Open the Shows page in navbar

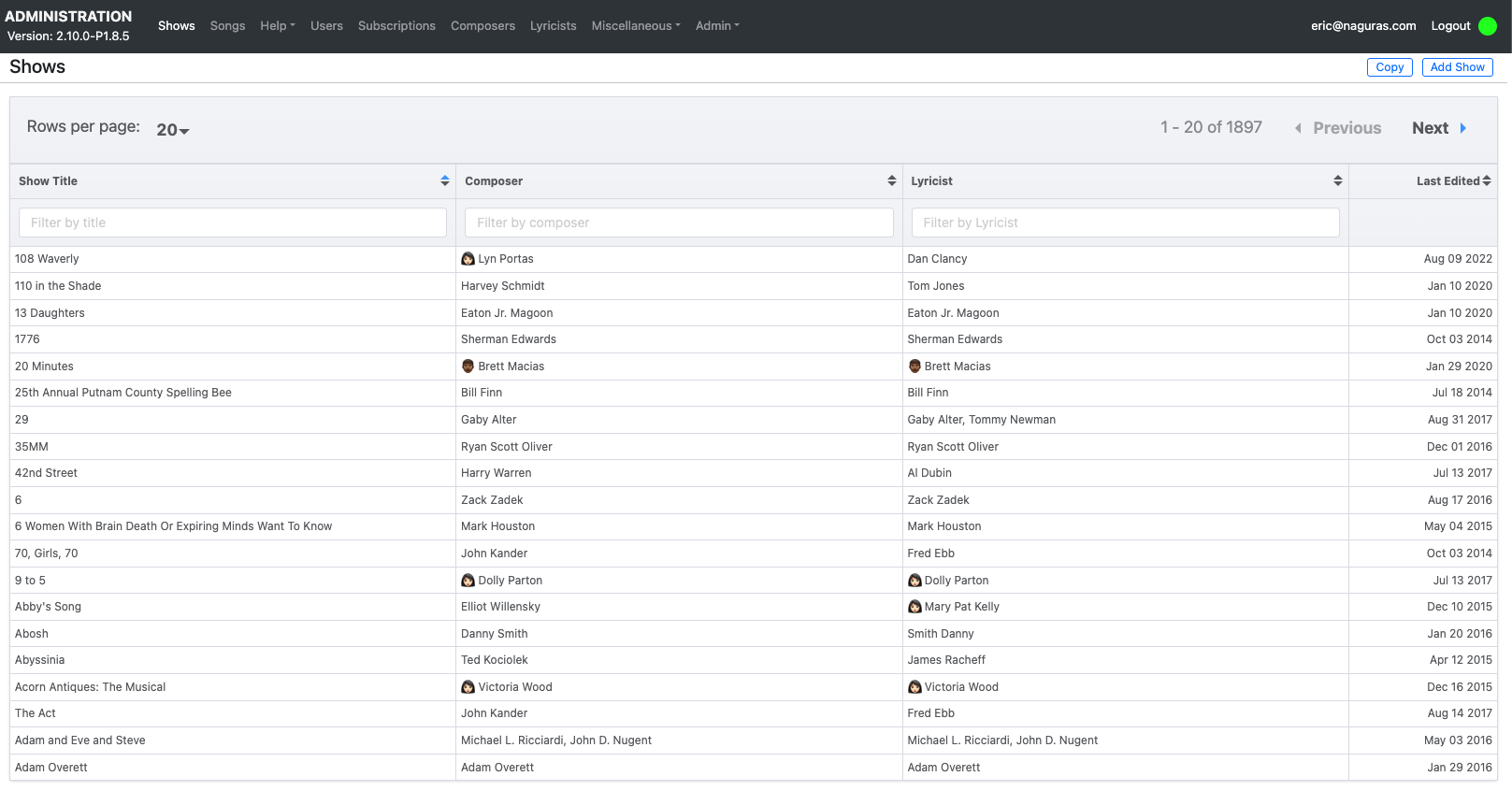click(x=177, y=26)
